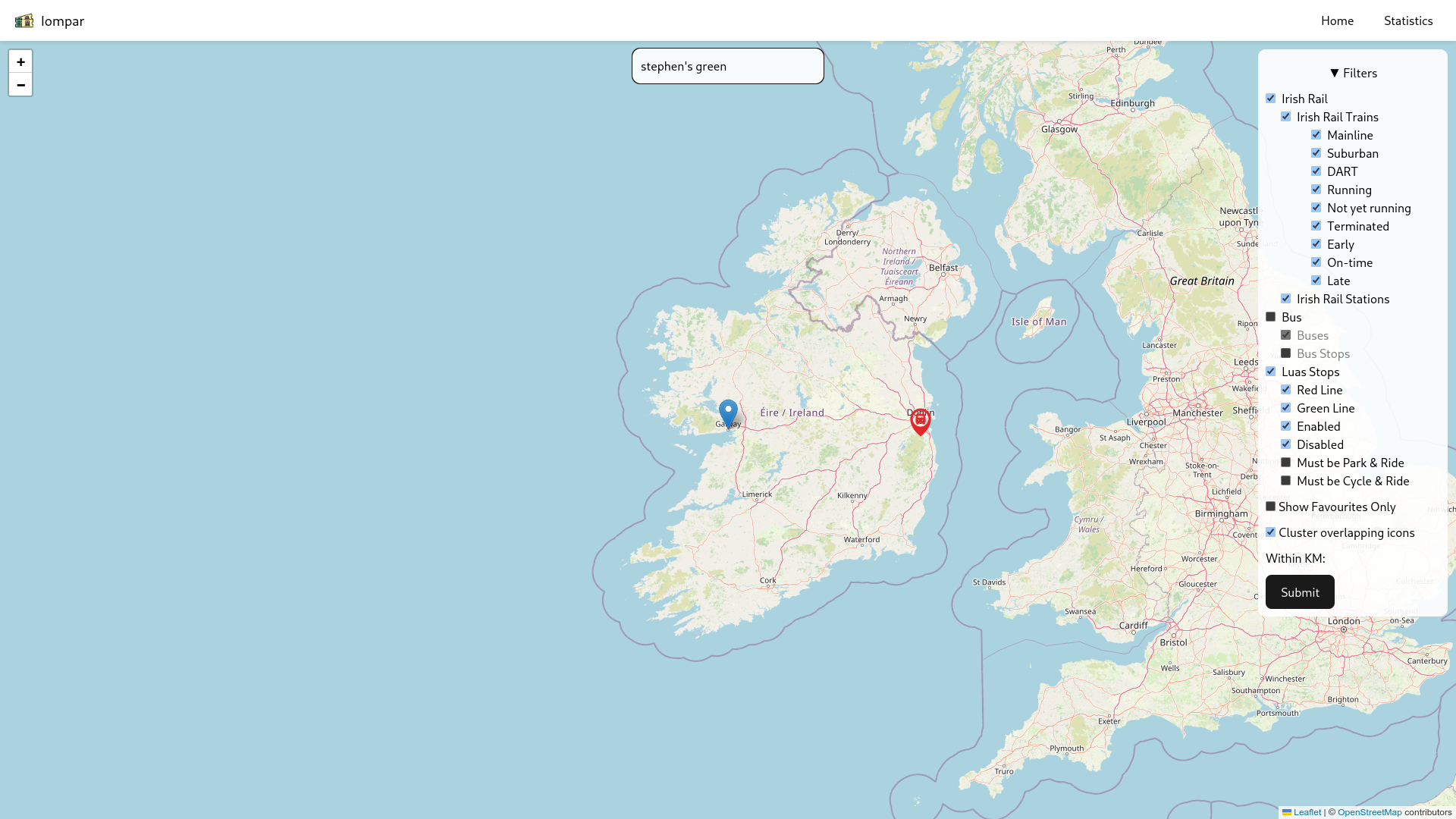Click the Éire / Ireland map label

[792, 413]
